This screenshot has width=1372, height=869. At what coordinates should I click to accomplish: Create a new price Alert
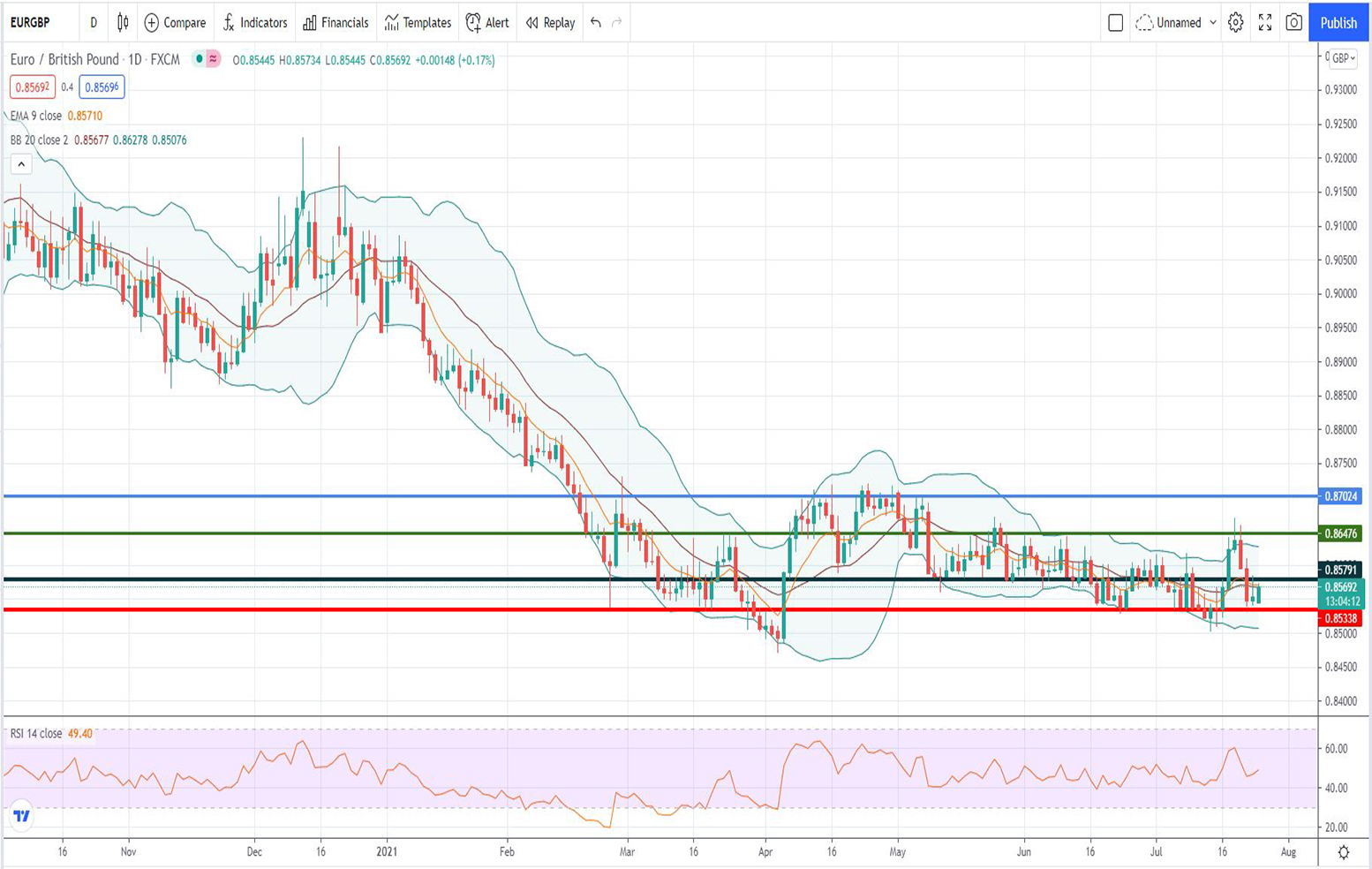(x=487, y=23)
